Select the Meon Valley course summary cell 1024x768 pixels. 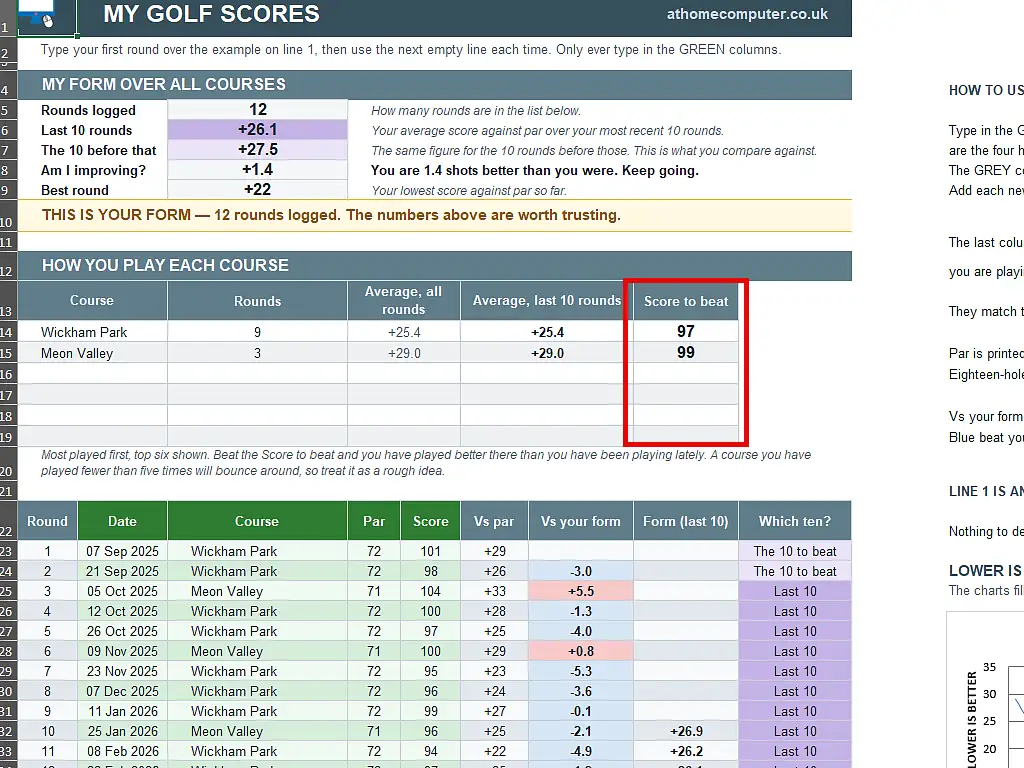click(x=92, y=353)
